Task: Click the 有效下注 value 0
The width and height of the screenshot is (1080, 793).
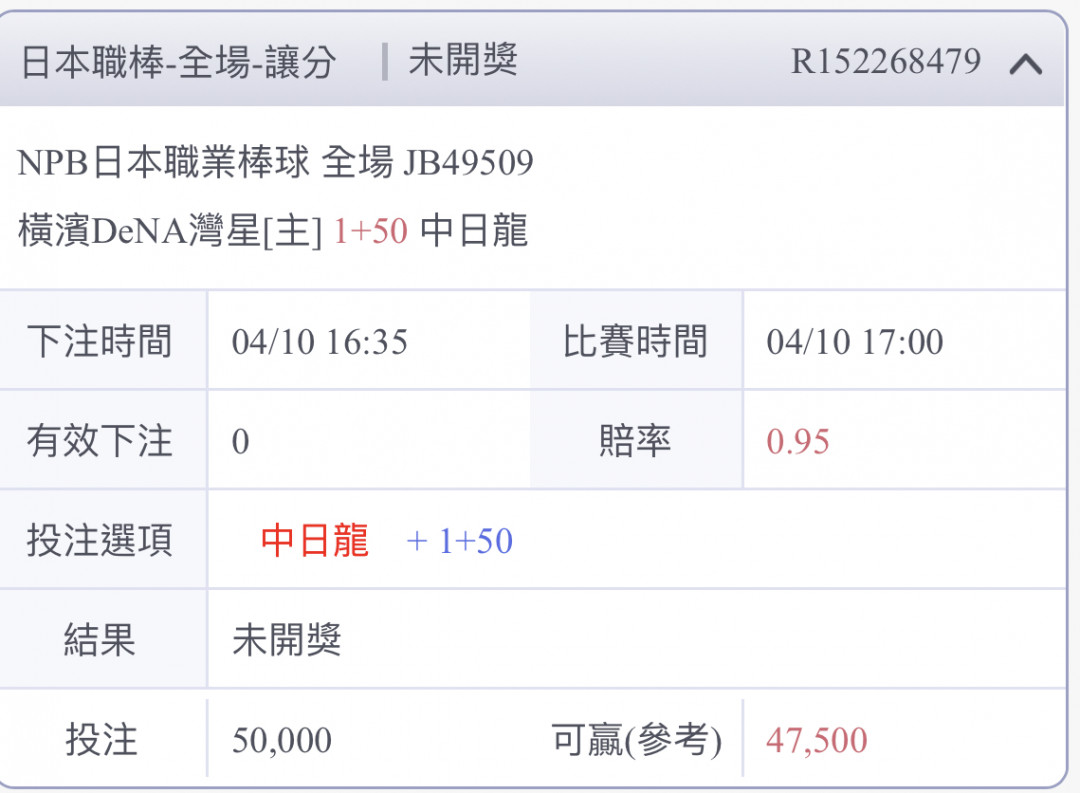Action: coord(240,441)
